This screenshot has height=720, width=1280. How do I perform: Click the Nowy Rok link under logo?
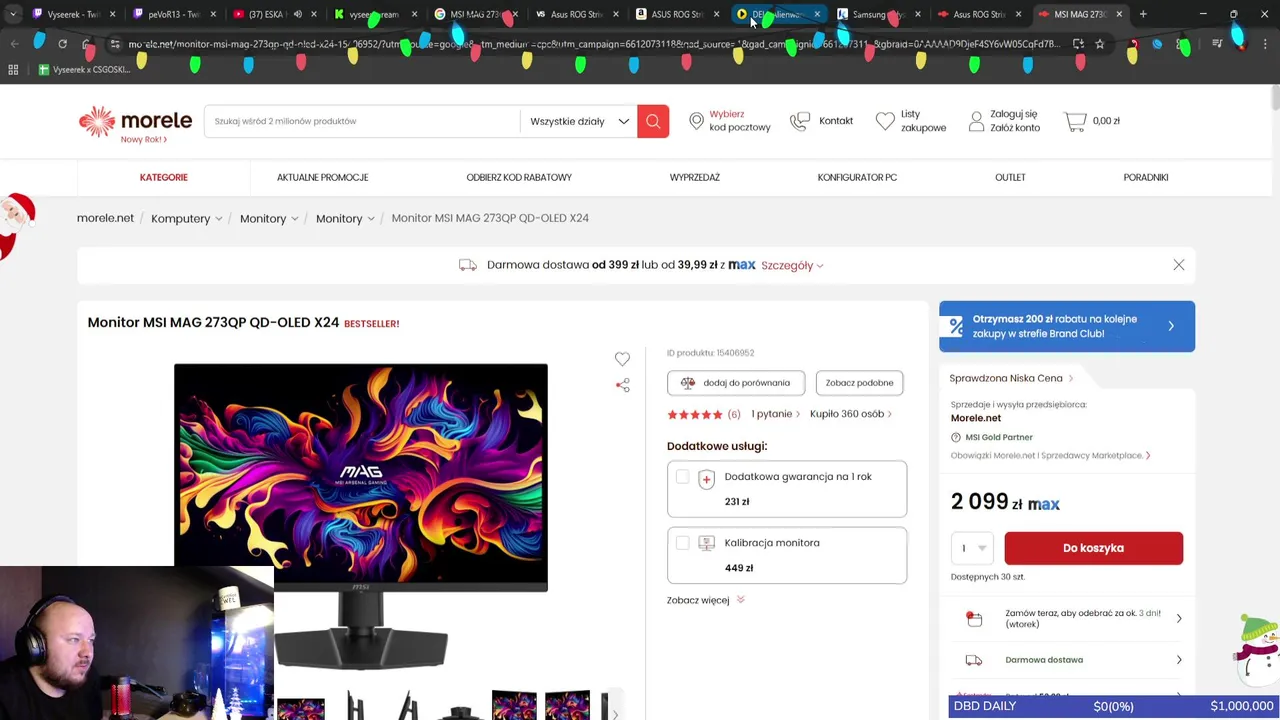(143, 140)
